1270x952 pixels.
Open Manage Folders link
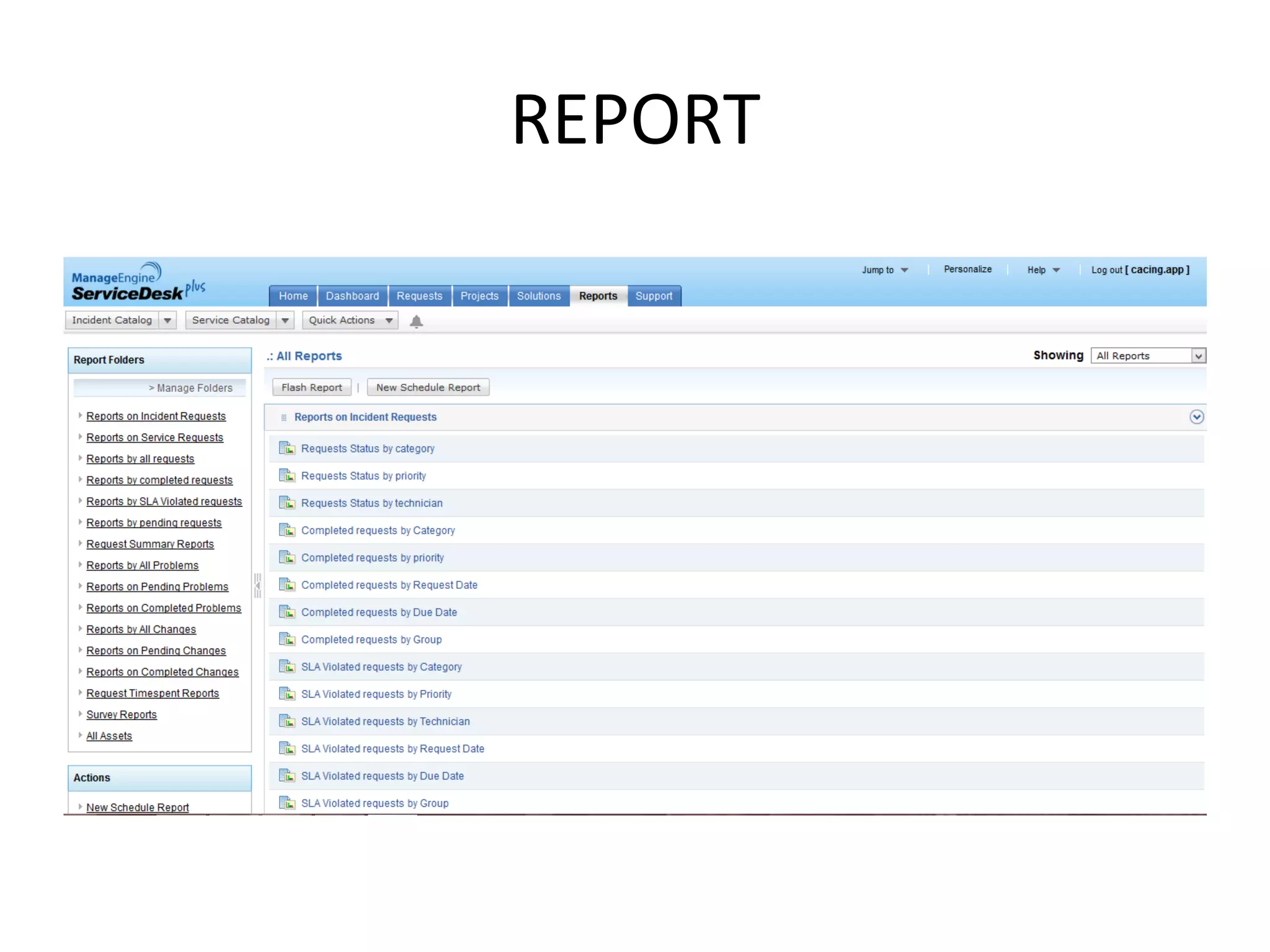190,388
